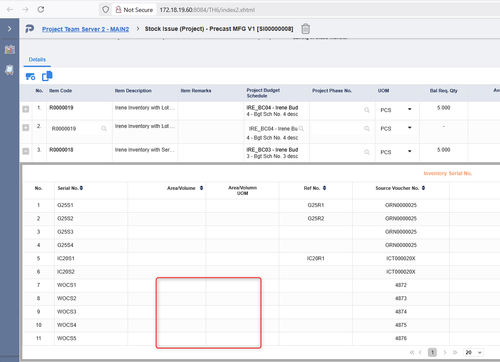Sort by Serial No. column
The height and width of the screenshot is (362, 500).
[x=81, y=188]
